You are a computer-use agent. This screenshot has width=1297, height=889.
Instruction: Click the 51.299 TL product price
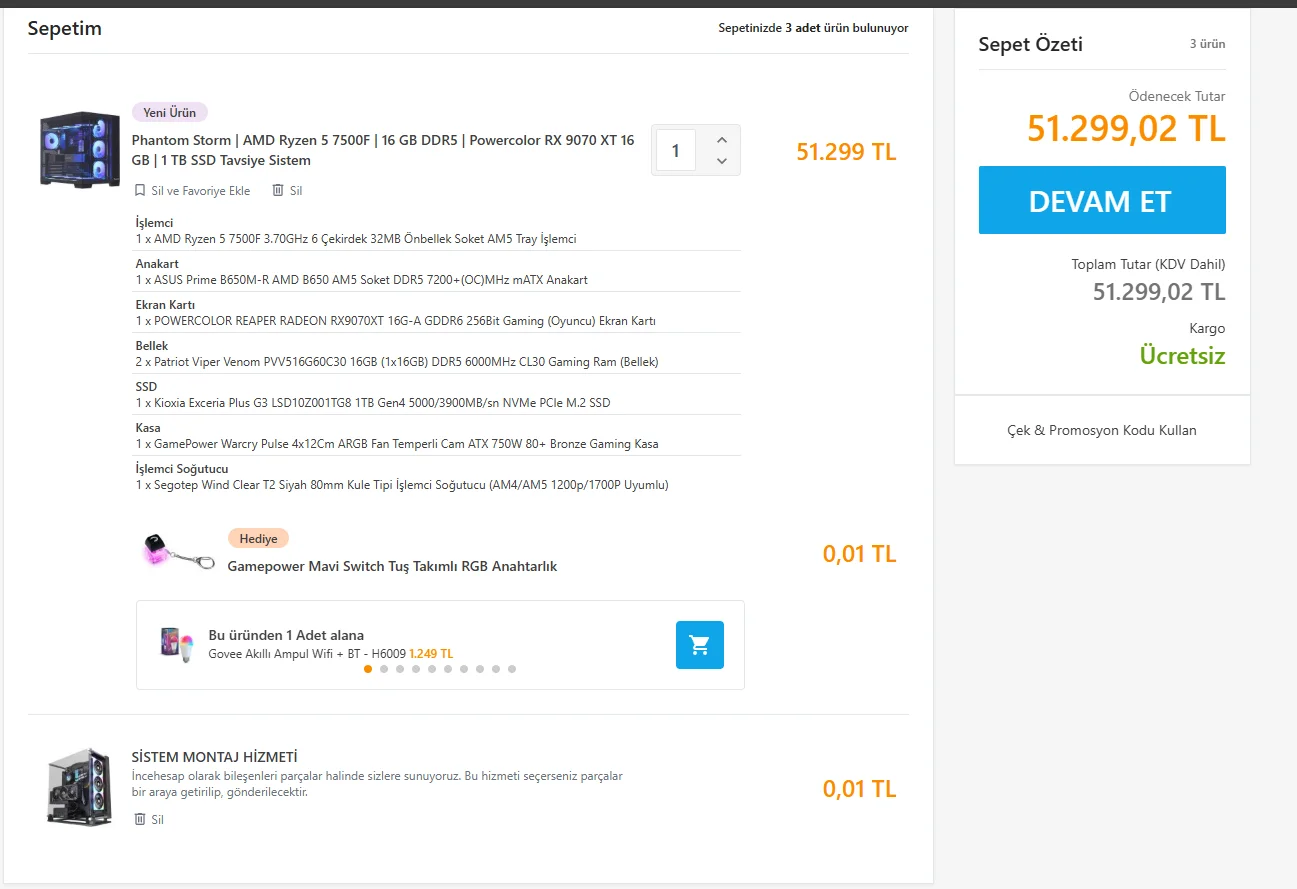(x=846, y=152)
